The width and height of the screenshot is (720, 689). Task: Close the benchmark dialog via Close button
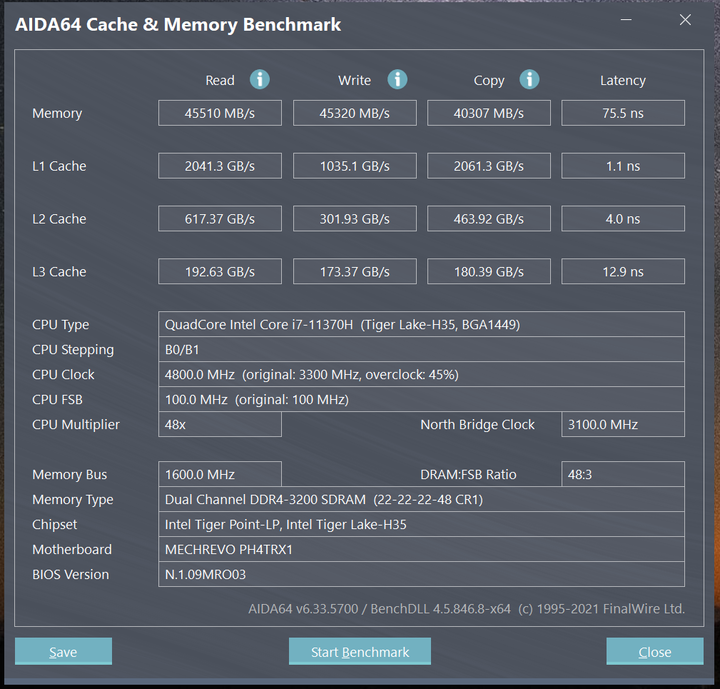click(655, 651)
